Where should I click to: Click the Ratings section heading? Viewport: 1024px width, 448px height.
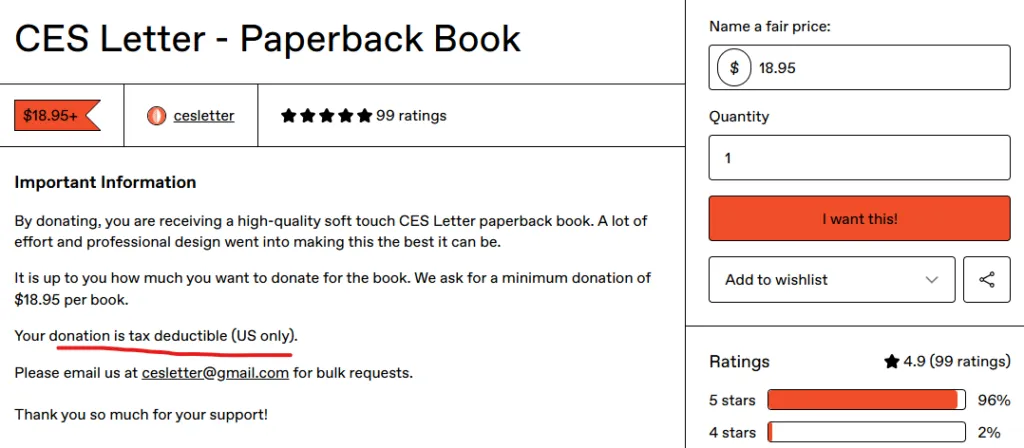pyautogui.click(x=739, y=362)
